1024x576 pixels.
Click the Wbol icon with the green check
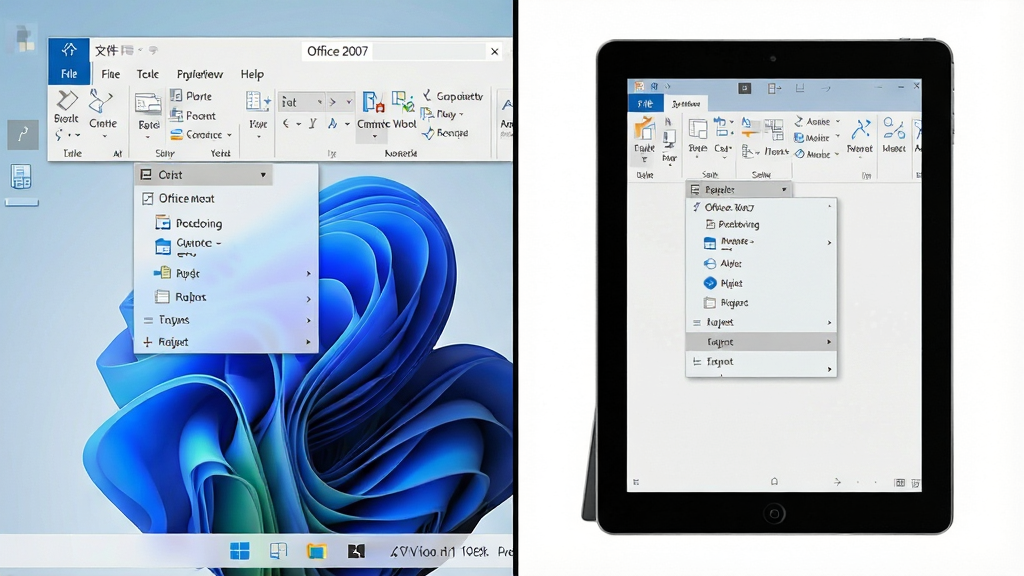click(x=404, y=101)
